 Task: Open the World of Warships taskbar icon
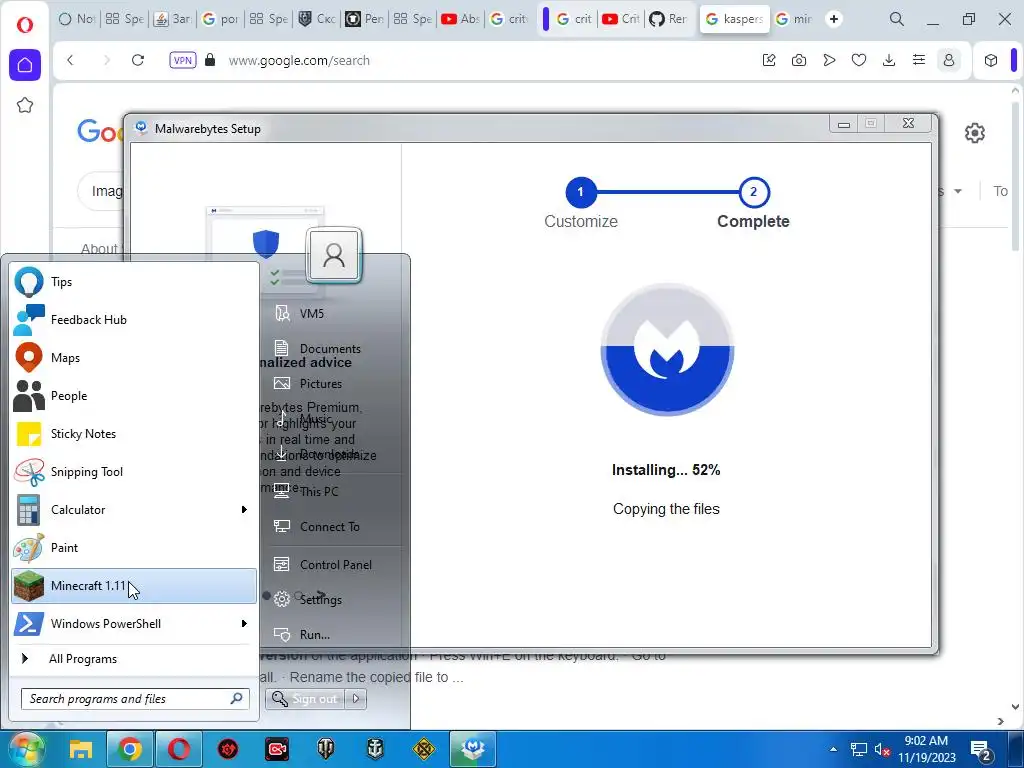[375, 749]
